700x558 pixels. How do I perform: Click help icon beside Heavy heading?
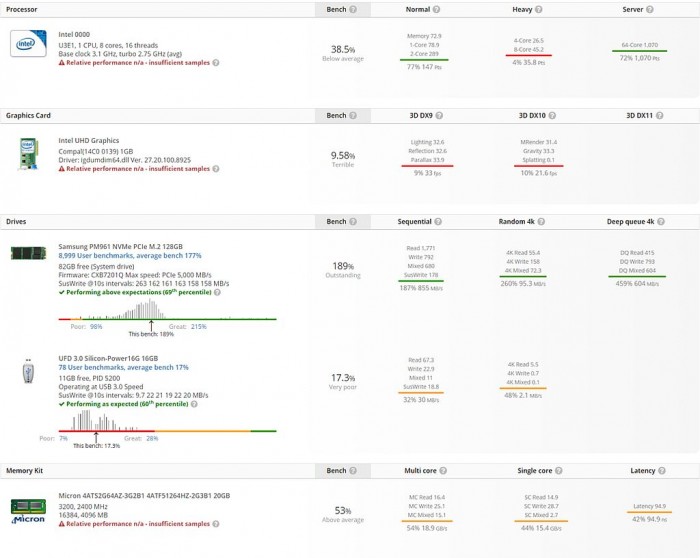coord(539,9)
